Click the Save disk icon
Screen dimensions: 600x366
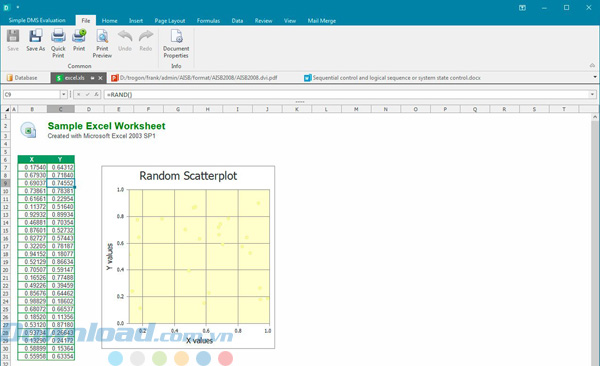click(x=13, y=36)
